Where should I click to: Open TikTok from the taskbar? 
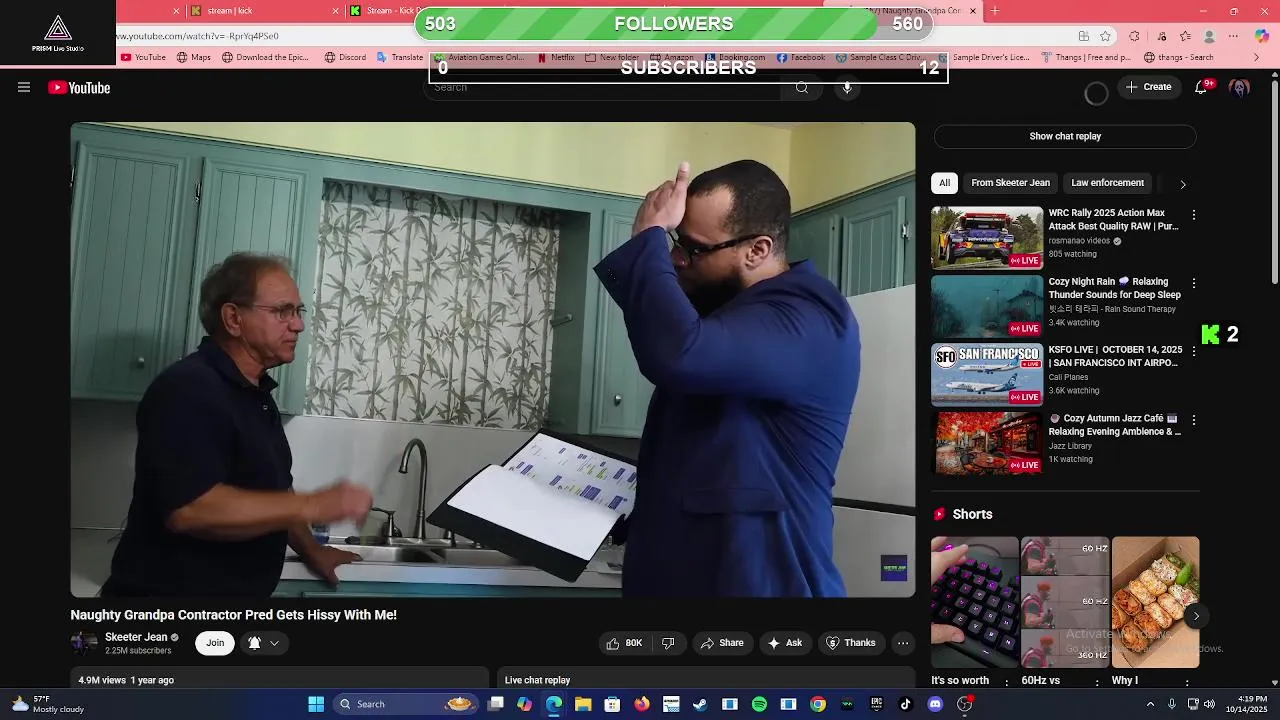(x=906, y=704)
